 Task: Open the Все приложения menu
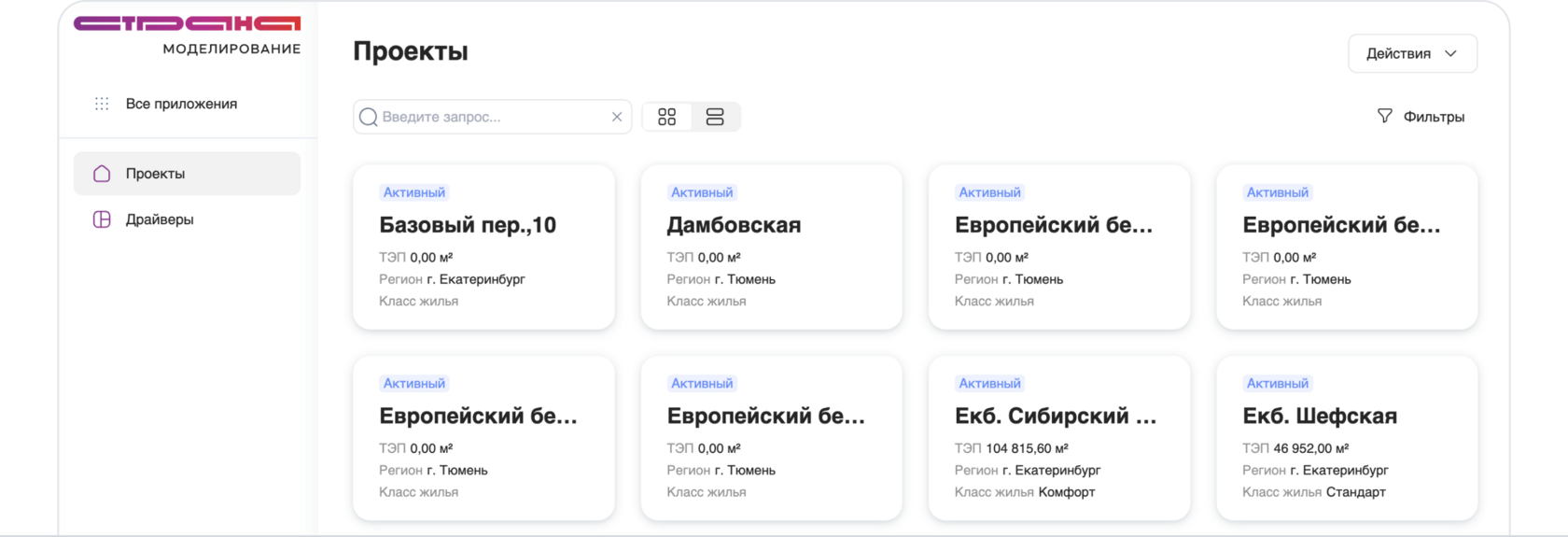coord(181,104)
